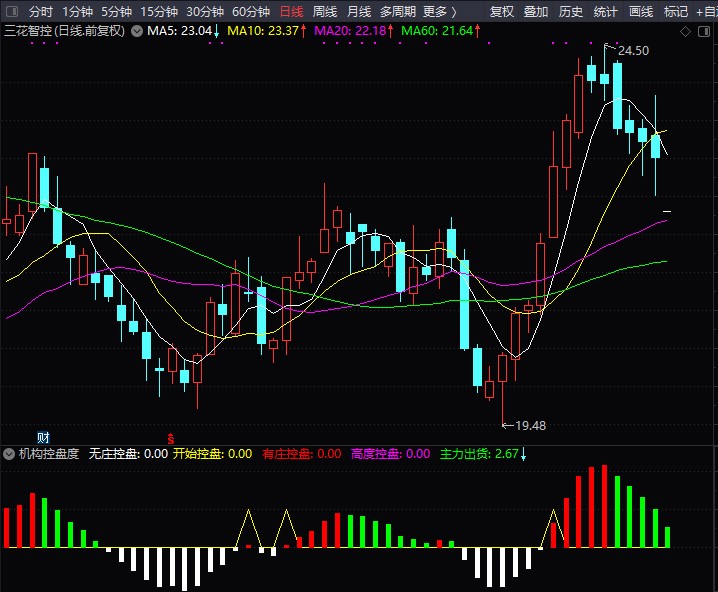Select the 15分钟 period tab
Image resolution: width=718 pixels, height=592 pixels.
(159, 11)
